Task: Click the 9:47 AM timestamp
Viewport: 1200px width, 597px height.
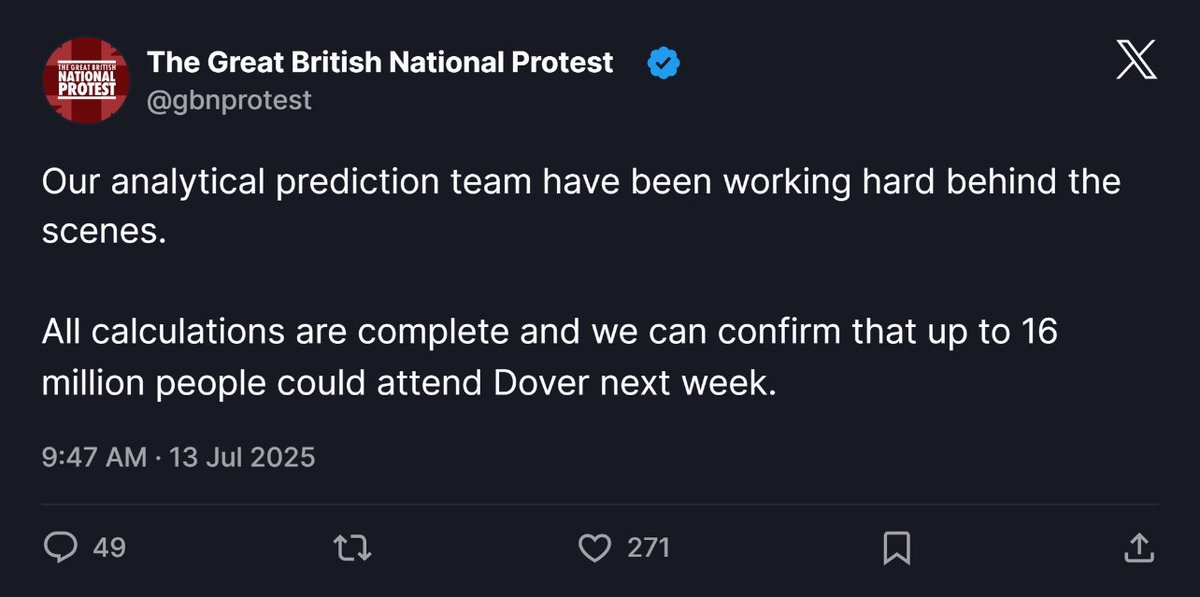Action: (94, 457)
